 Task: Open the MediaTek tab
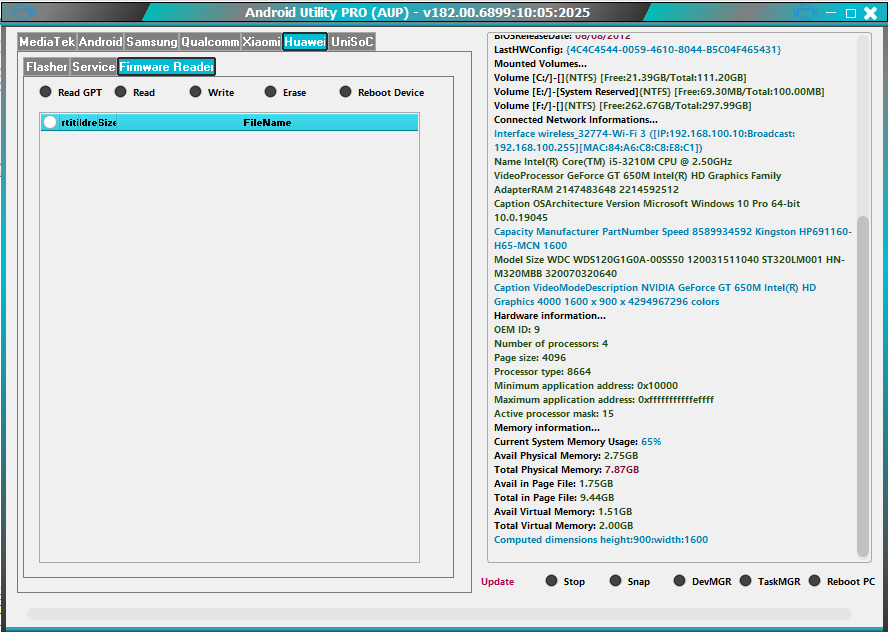pos(47,42)
